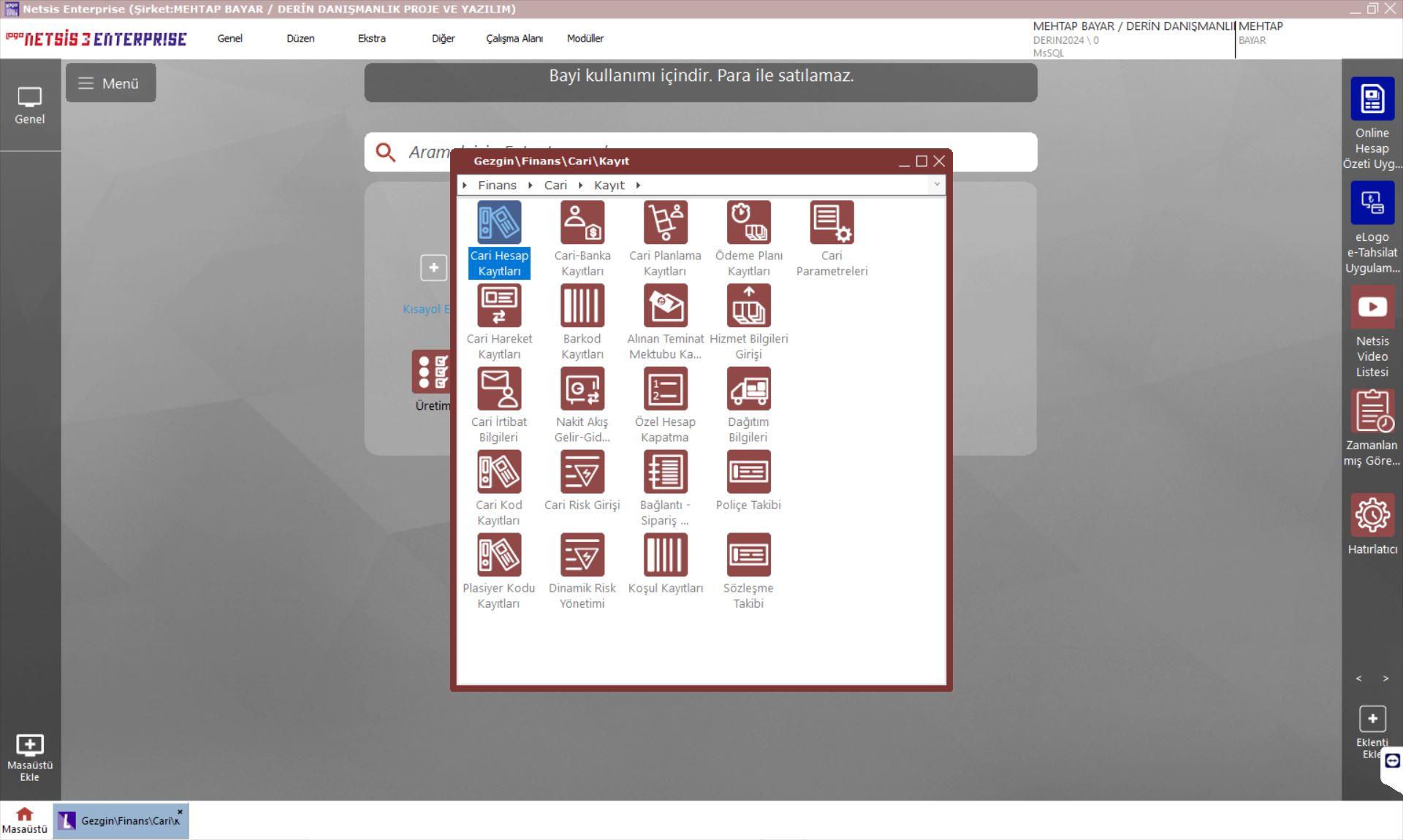The width and height of the screenshot is (1403, 840).
Task: Open Poliçe Takibi icon
Action: [748, 472]
